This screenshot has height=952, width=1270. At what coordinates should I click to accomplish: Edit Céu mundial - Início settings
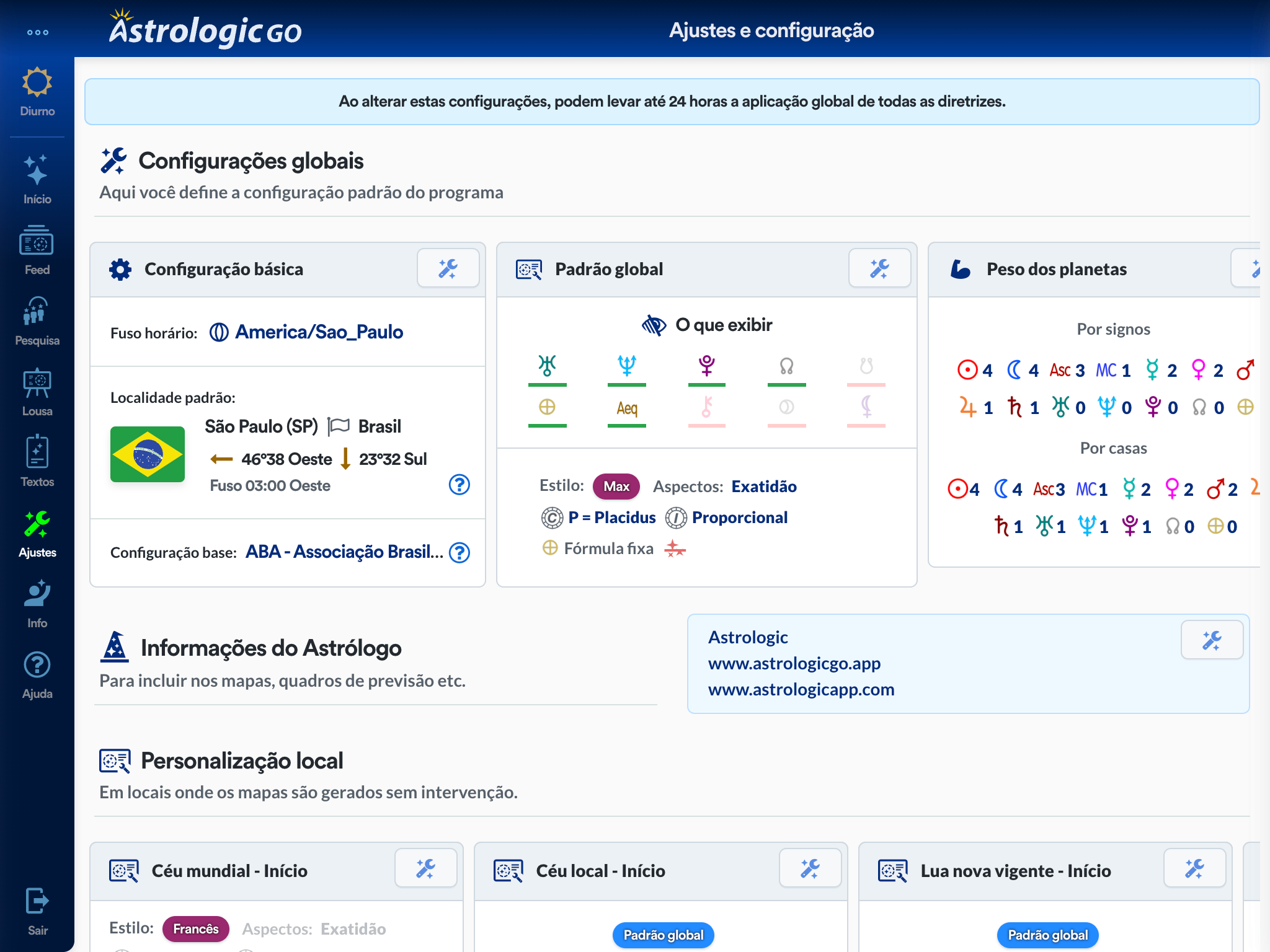tap(426, 869)
